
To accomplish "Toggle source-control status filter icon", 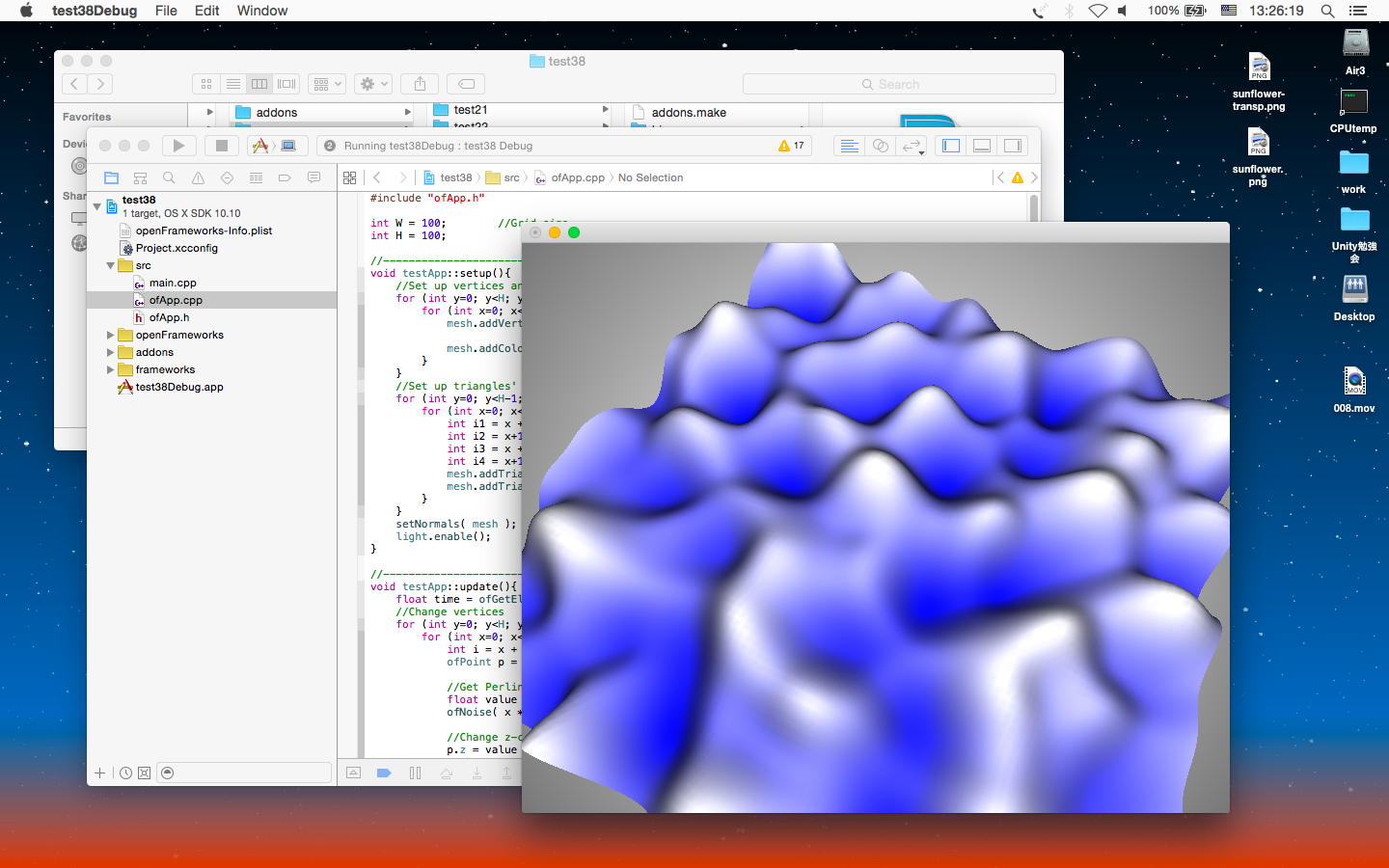I will coord(144,773).
